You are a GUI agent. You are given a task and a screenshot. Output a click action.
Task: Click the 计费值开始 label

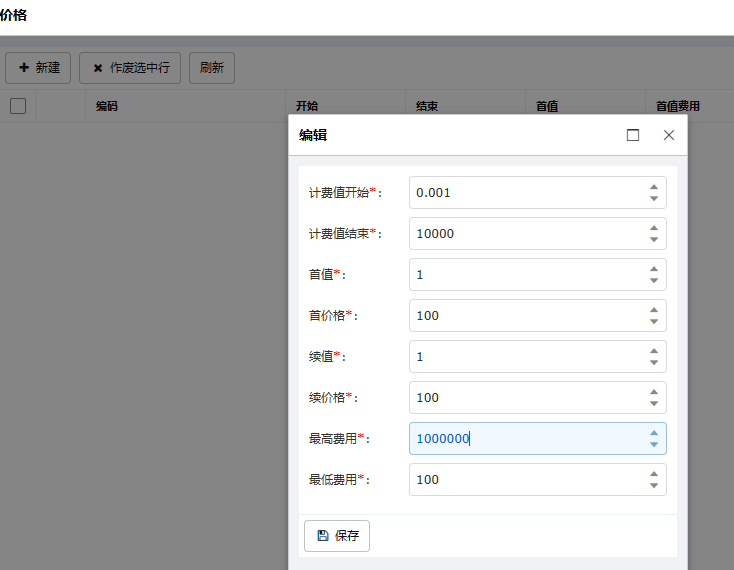(345, 193)
